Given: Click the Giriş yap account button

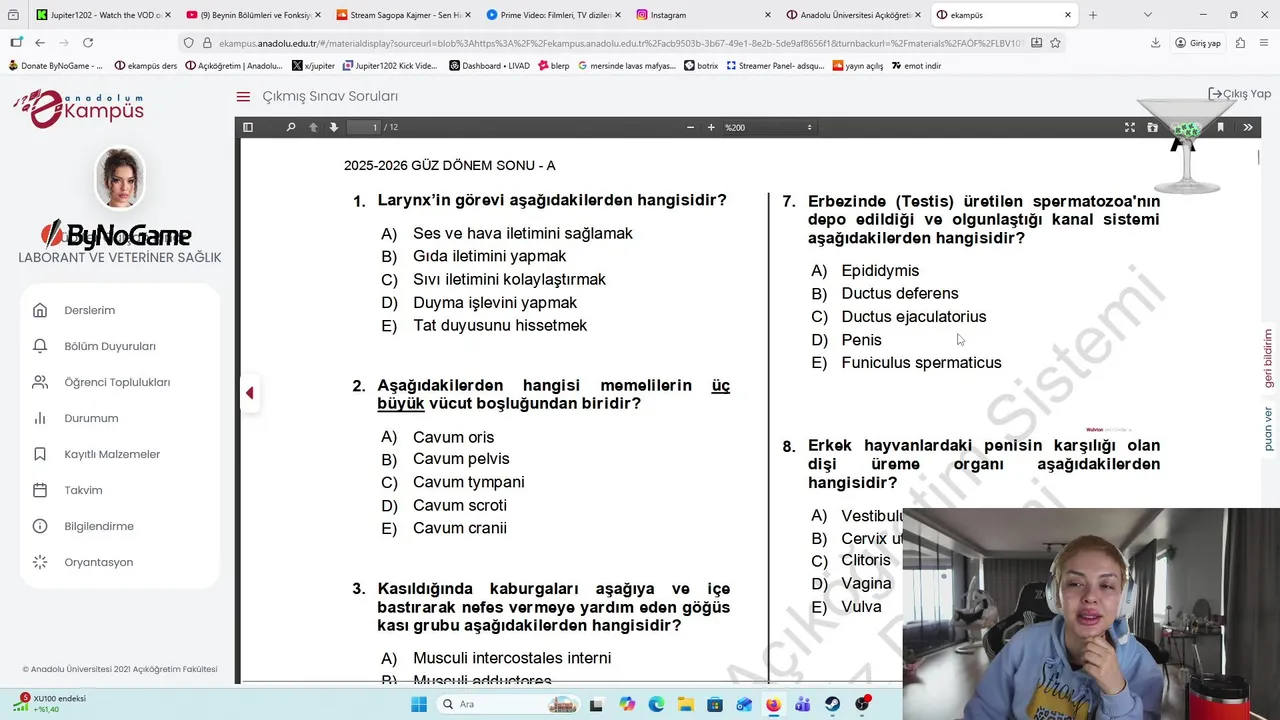Looking at the screenshot, I should tap(1198, 43).
